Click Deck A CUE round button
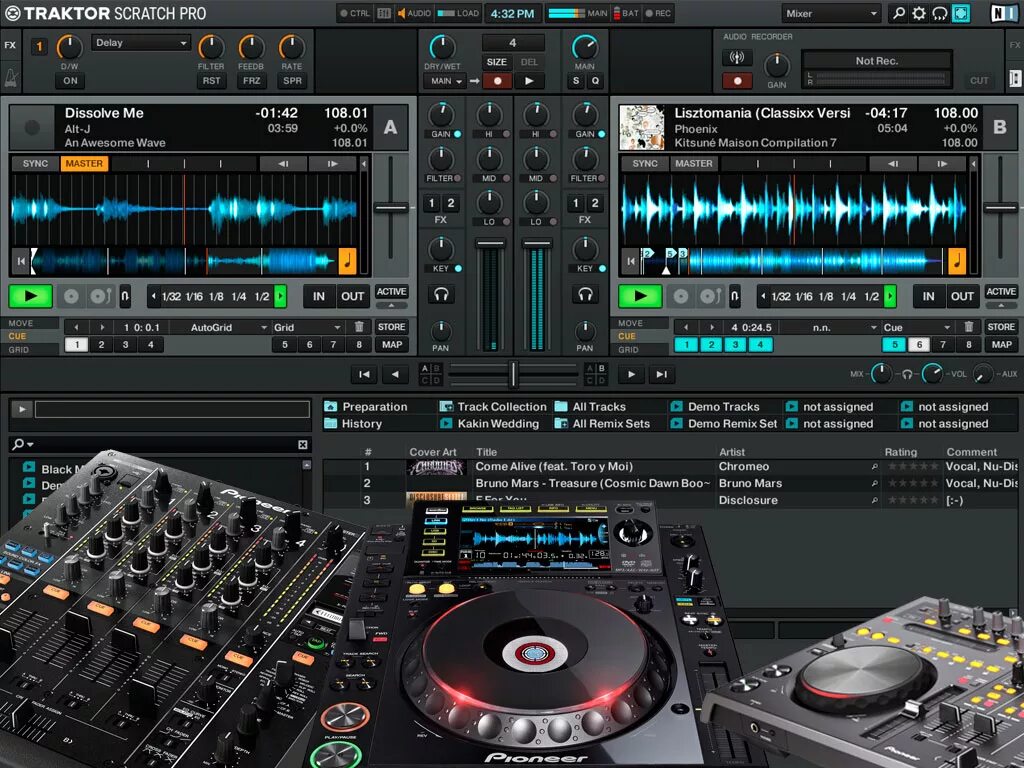 coord(71,296)
